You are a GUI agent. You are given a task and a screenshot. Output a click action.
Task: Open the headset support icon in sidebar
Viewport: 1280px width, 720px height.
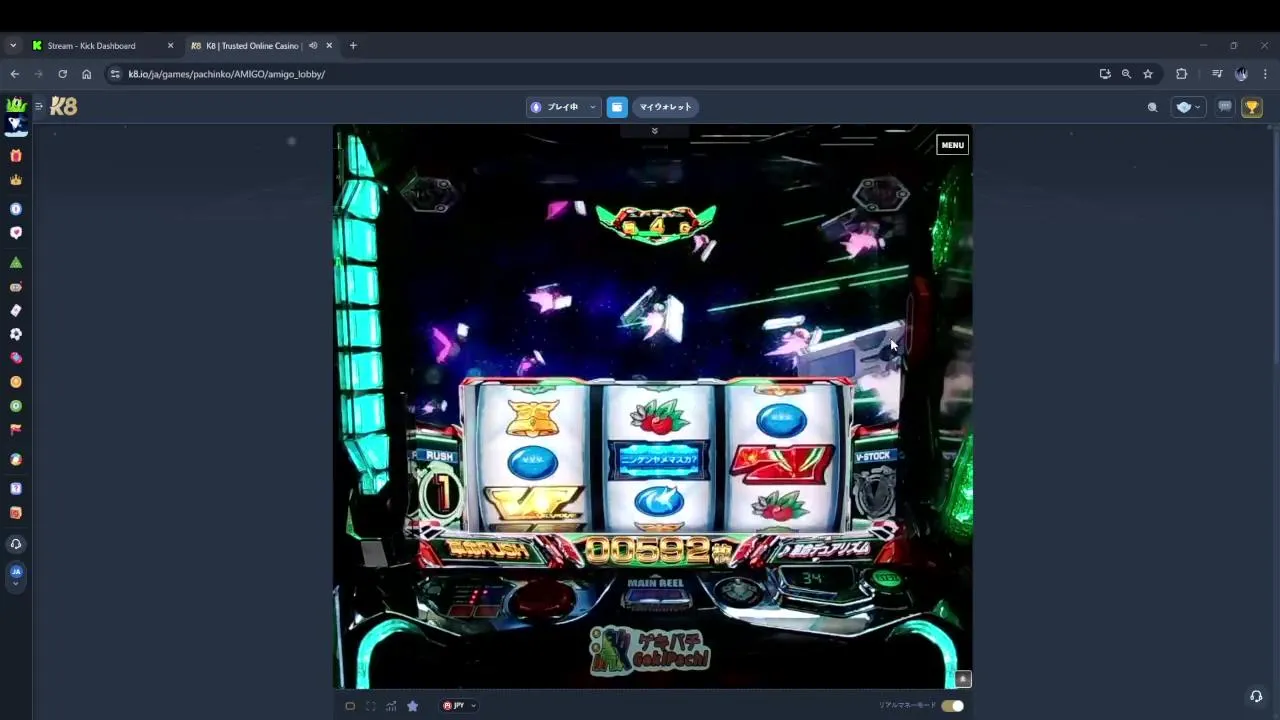(15, 544)
